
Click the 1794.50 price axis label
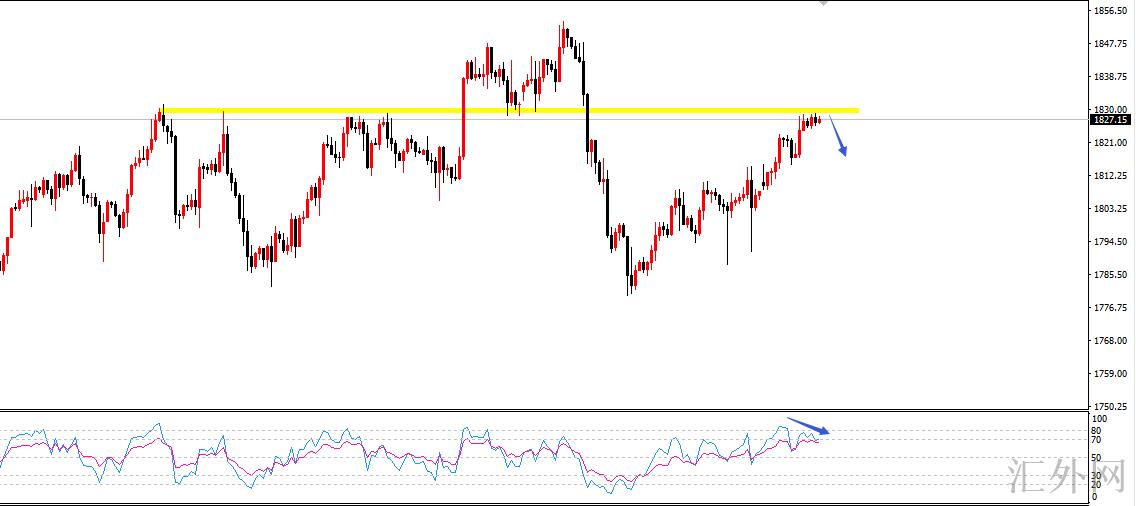point(1111,241)
